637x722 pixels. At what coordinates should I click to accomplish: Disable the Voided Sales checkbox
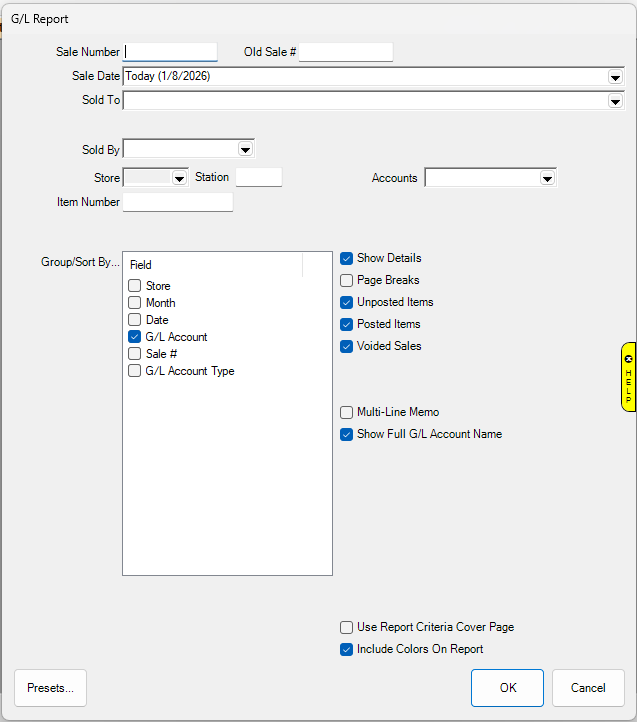347,346
